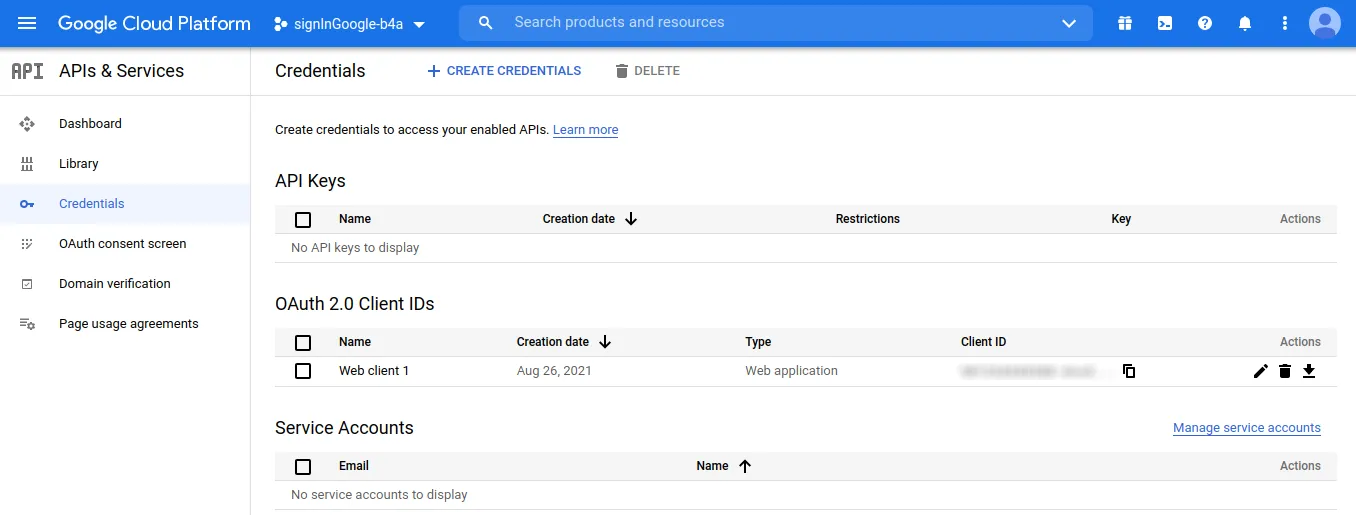Sort OAuth clients by Creation date
The height and width of the screenshot is (515, 1356).
564,342
